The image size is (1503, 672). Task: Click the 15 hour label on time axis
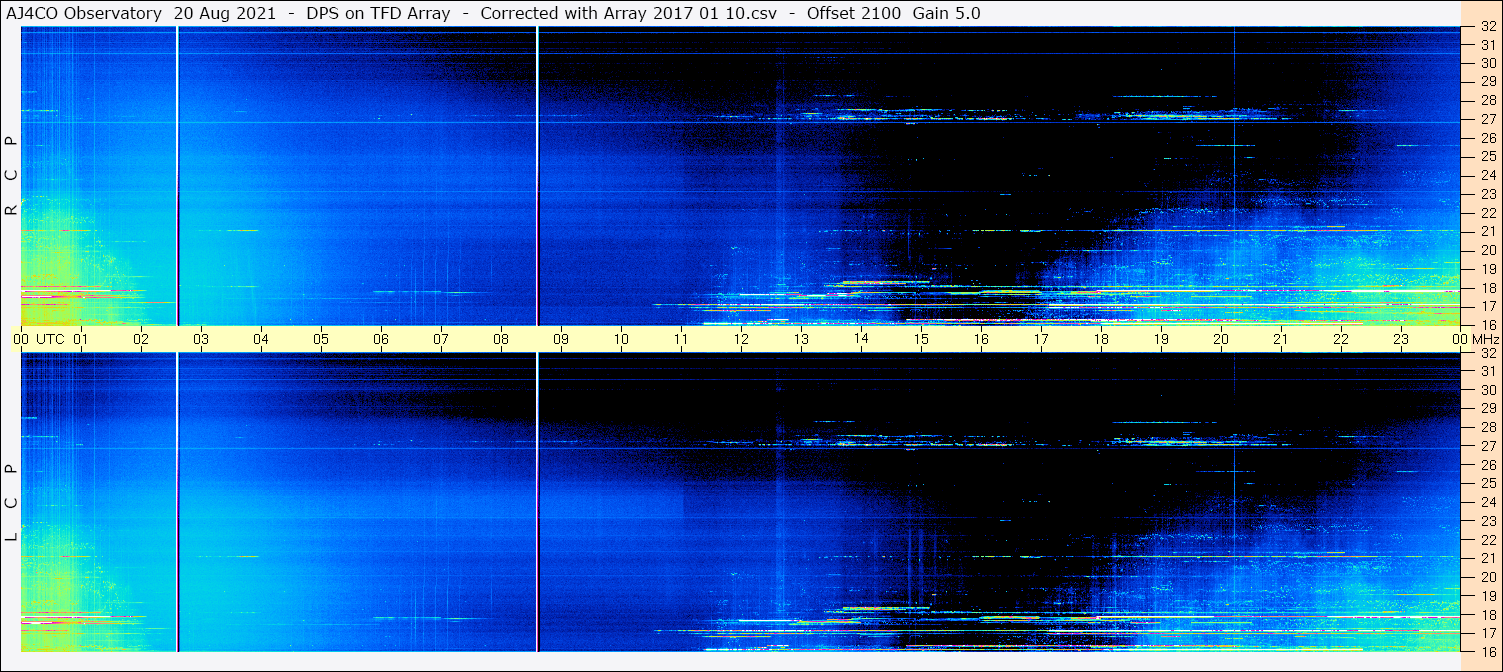coord(921,339)
